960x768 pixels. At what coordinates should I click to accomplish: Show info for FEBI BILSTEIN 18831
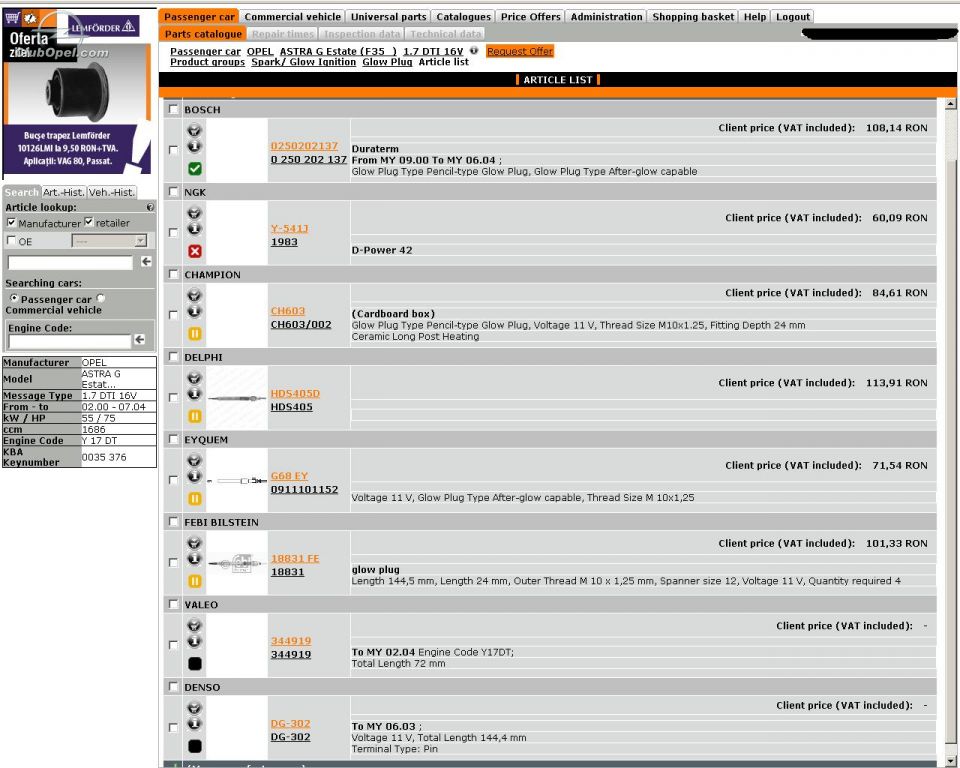[x=194, y=559]
